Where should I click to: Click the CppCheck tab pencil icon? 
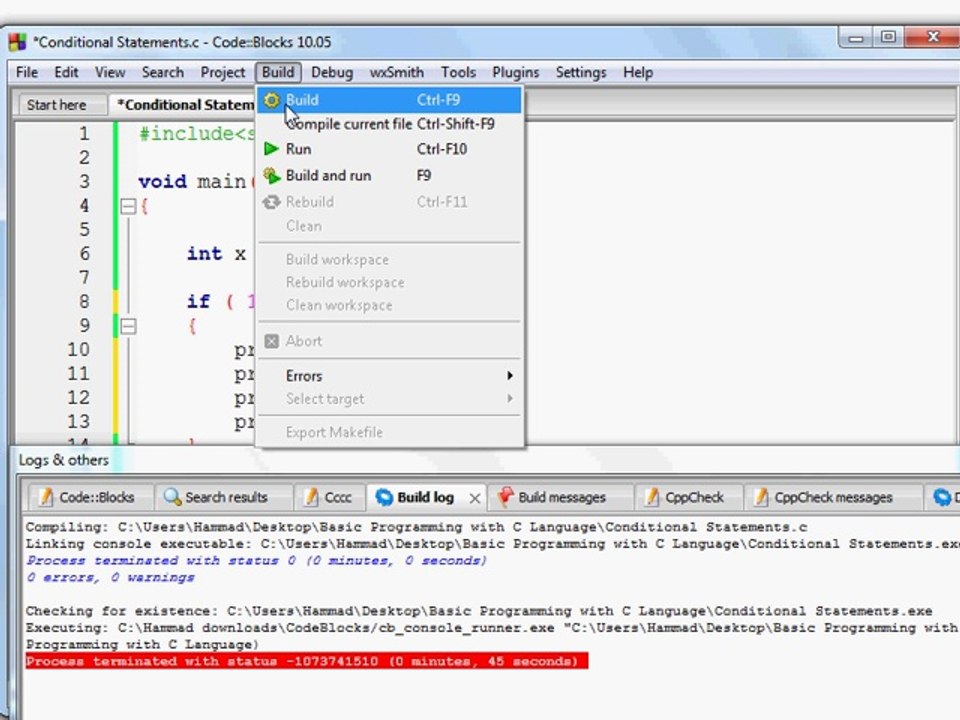(653, 497)
